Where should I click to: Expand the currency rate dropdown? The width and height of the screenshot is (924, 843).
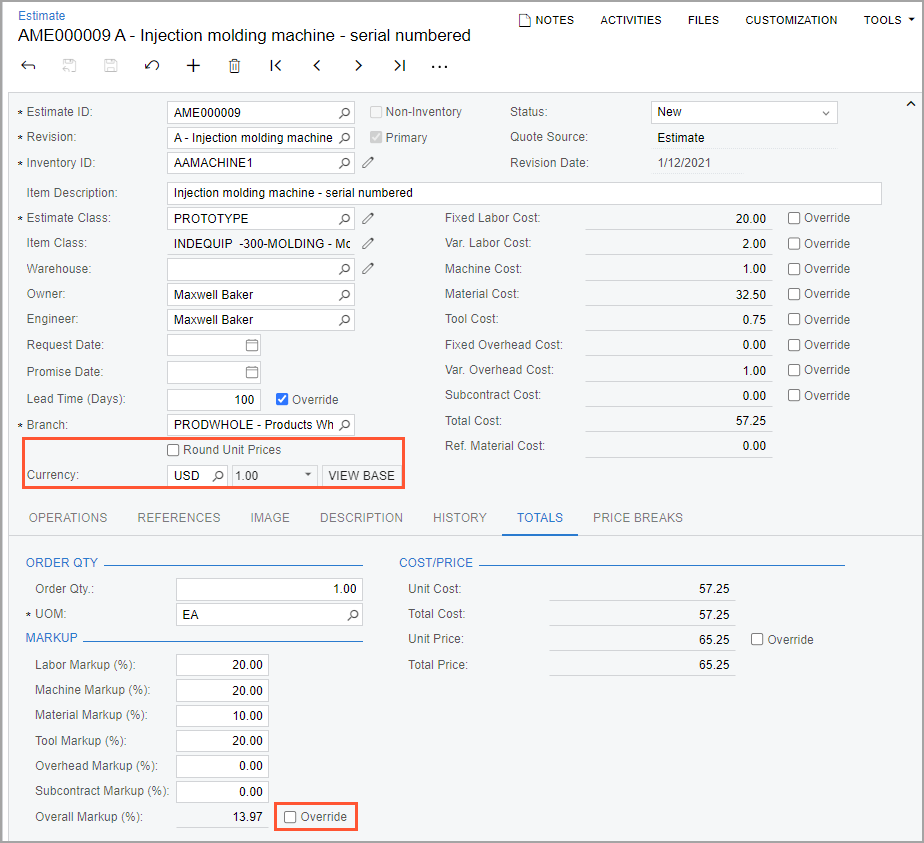click(x=308, y=476)
